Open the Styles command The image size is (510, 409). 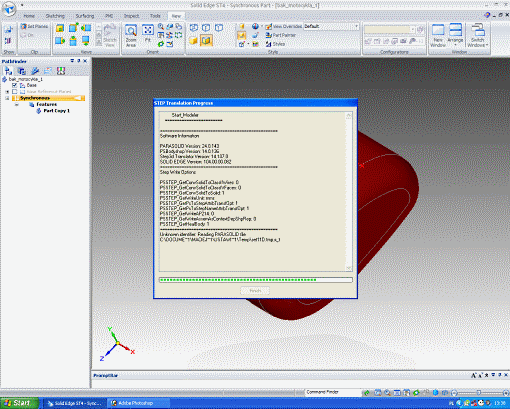(x=275, y=44)
